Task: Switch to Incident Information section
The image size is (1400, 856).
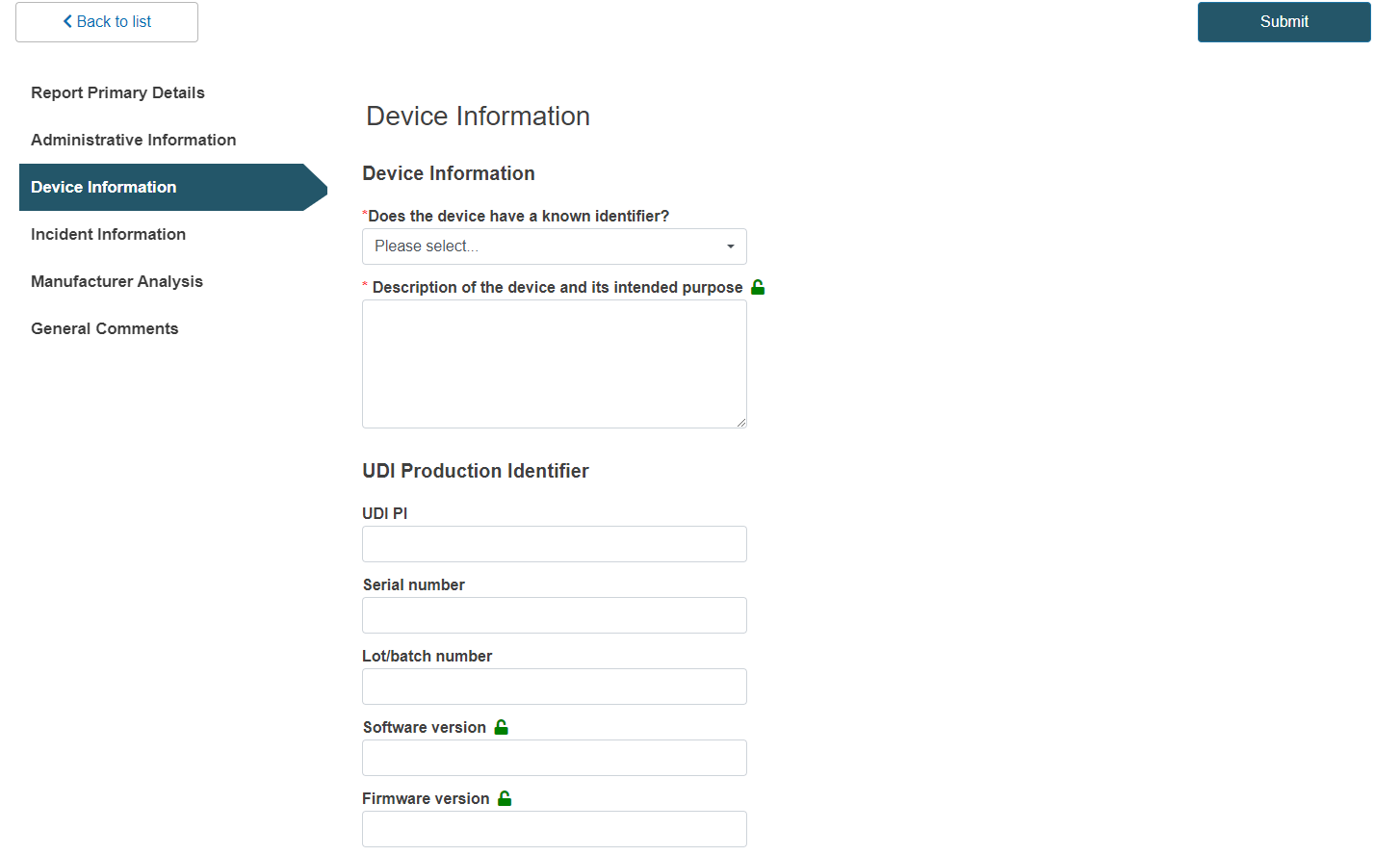Action: tap(108, 234)
